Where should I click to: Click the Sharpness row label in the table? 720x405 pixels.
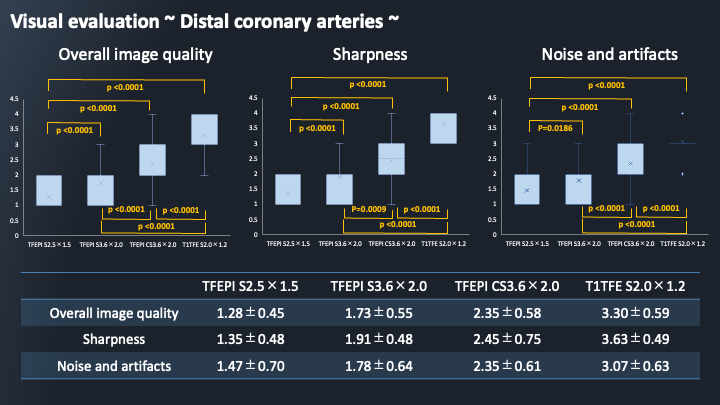click(115, 340)
